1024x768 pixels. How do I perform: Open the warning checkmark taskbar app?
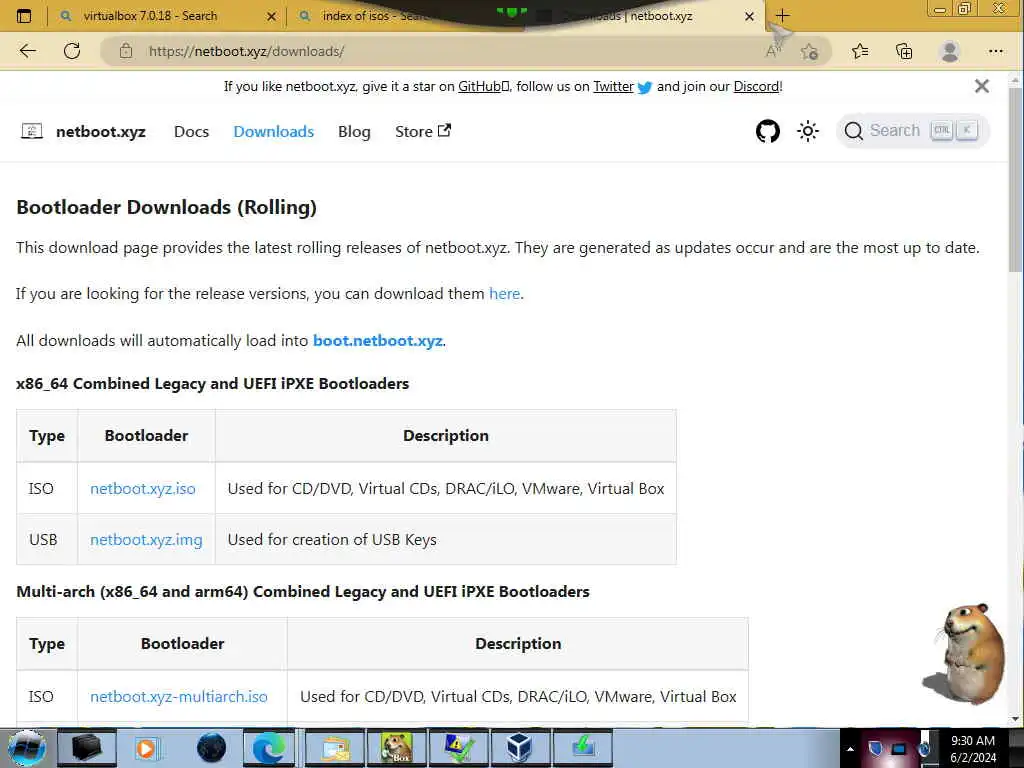[458, 748]
